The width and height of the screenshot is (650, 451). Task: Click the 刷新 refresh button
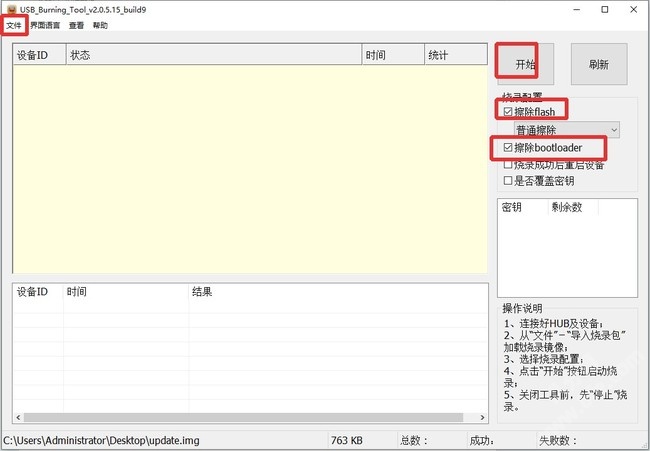pos(599,64)
